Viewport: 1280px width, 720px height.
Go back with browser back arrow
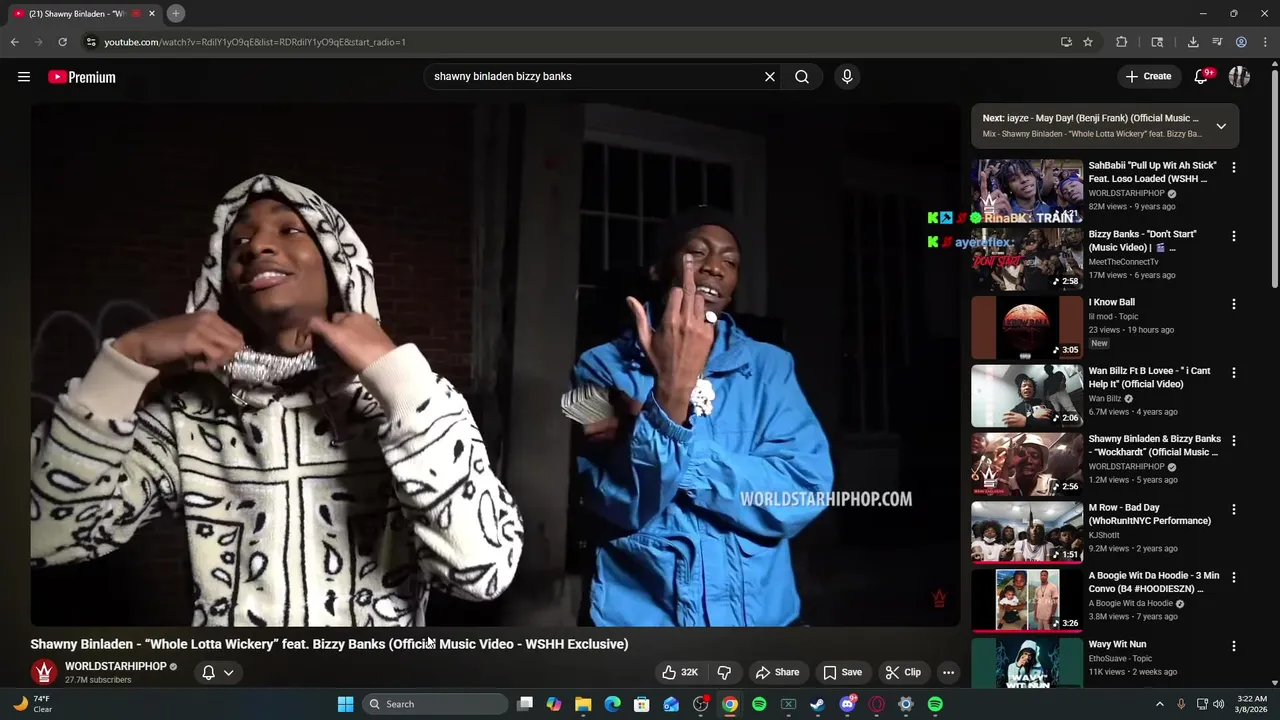click(x=15, y=42)
